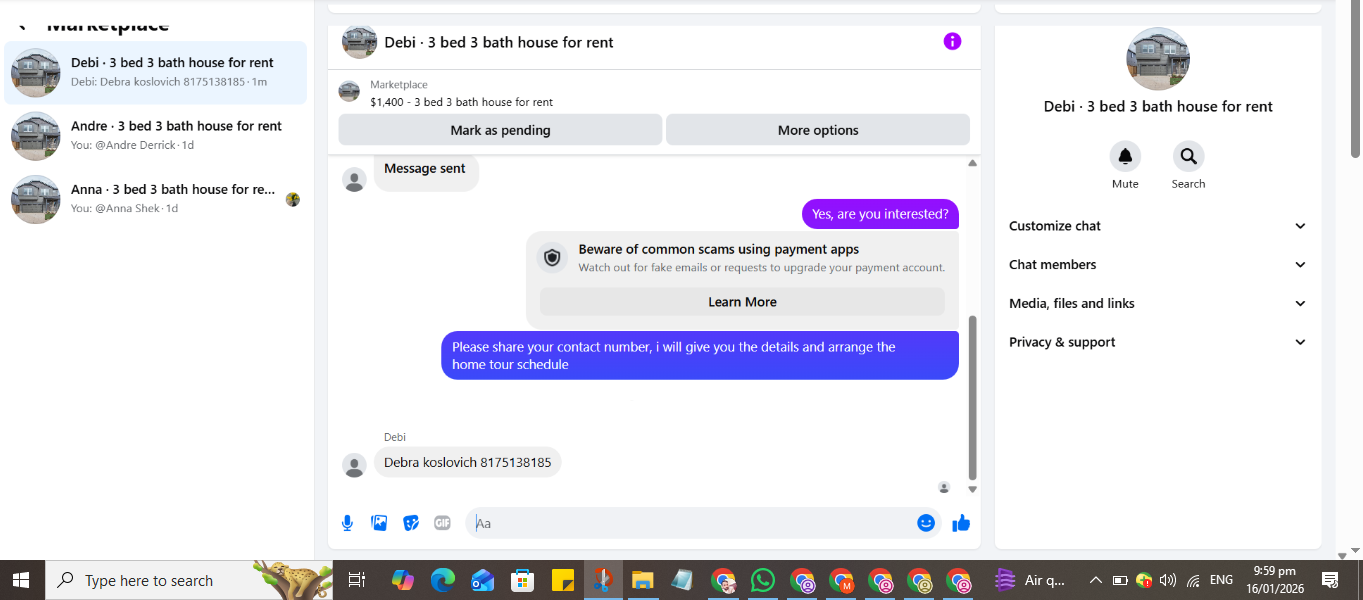Click the microphone voice clip icon

[347, 523]
